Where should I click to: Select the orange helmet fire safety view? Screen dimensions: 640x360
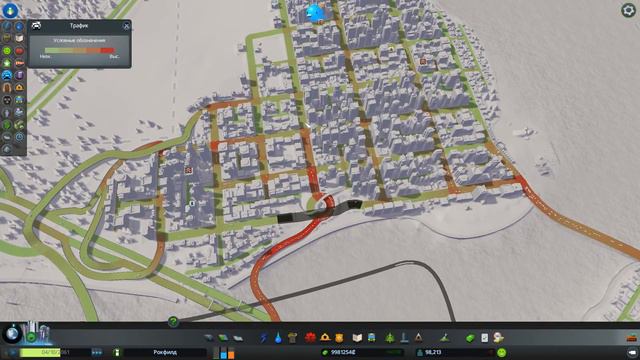tap(19, 88)
